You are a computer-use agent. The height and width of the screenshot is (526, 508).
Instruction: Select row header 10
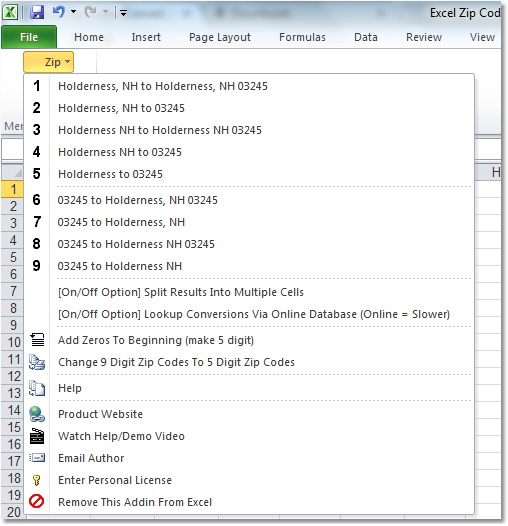pos(12,342)
